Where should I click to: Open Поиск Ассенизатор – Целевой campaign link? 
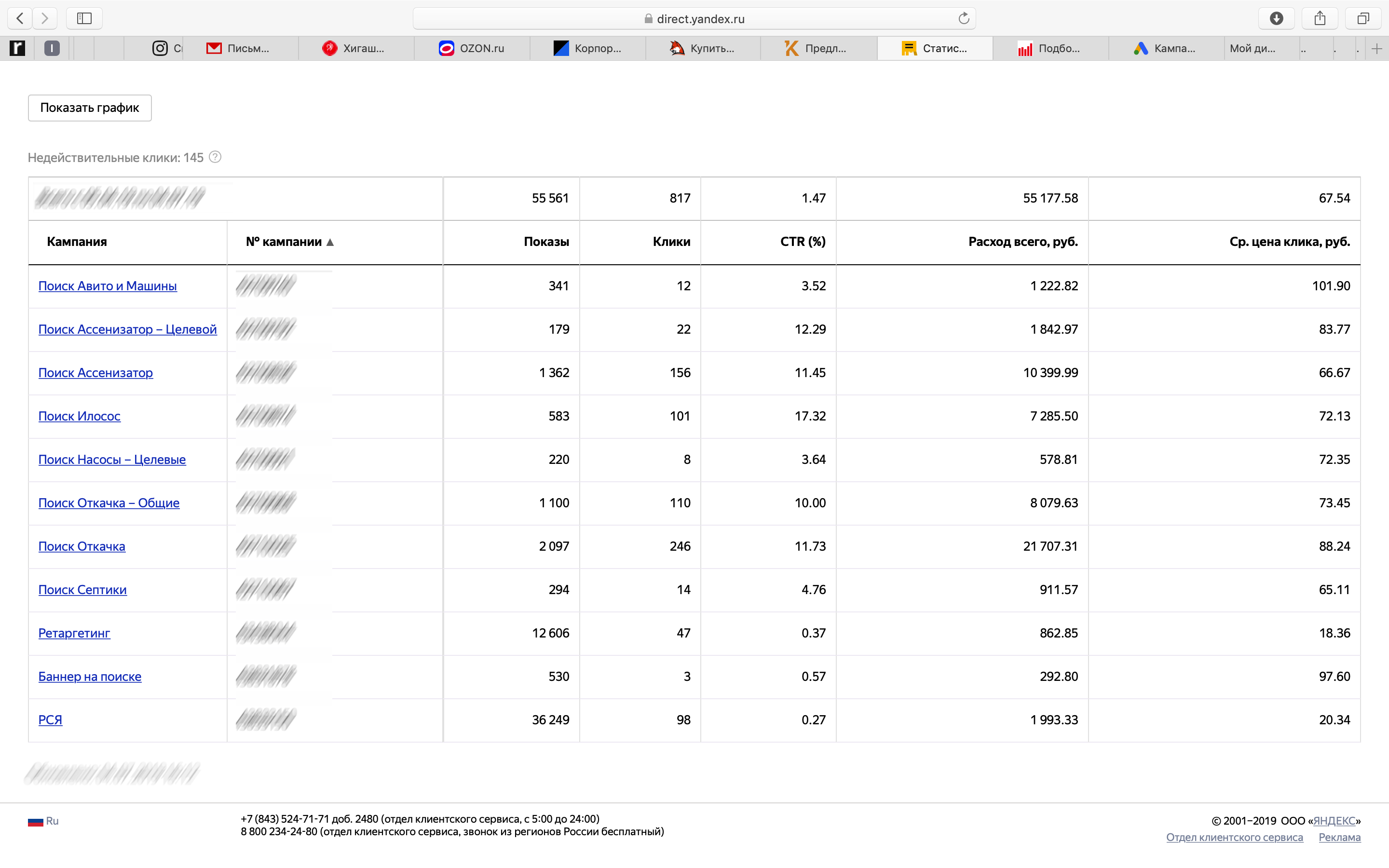point(127,329)
